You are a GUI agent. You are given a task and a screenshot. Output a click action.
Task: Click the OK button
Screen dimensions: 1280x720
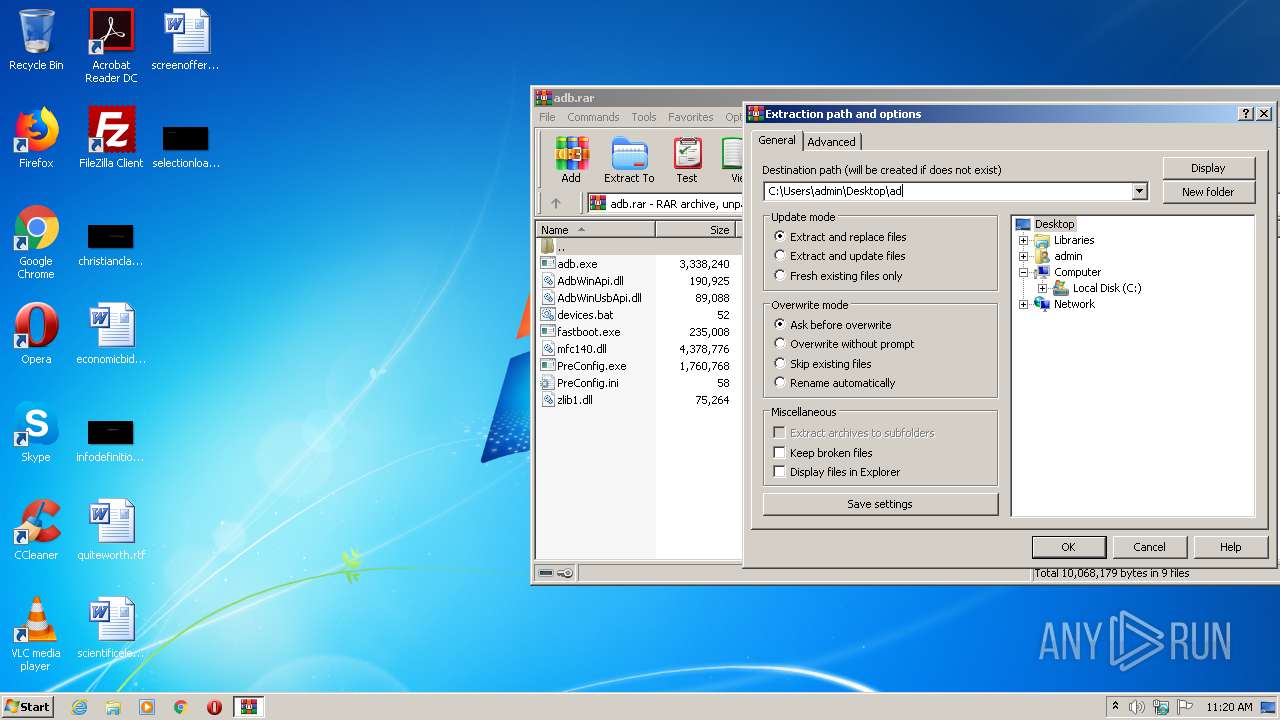pos(1068,547)
